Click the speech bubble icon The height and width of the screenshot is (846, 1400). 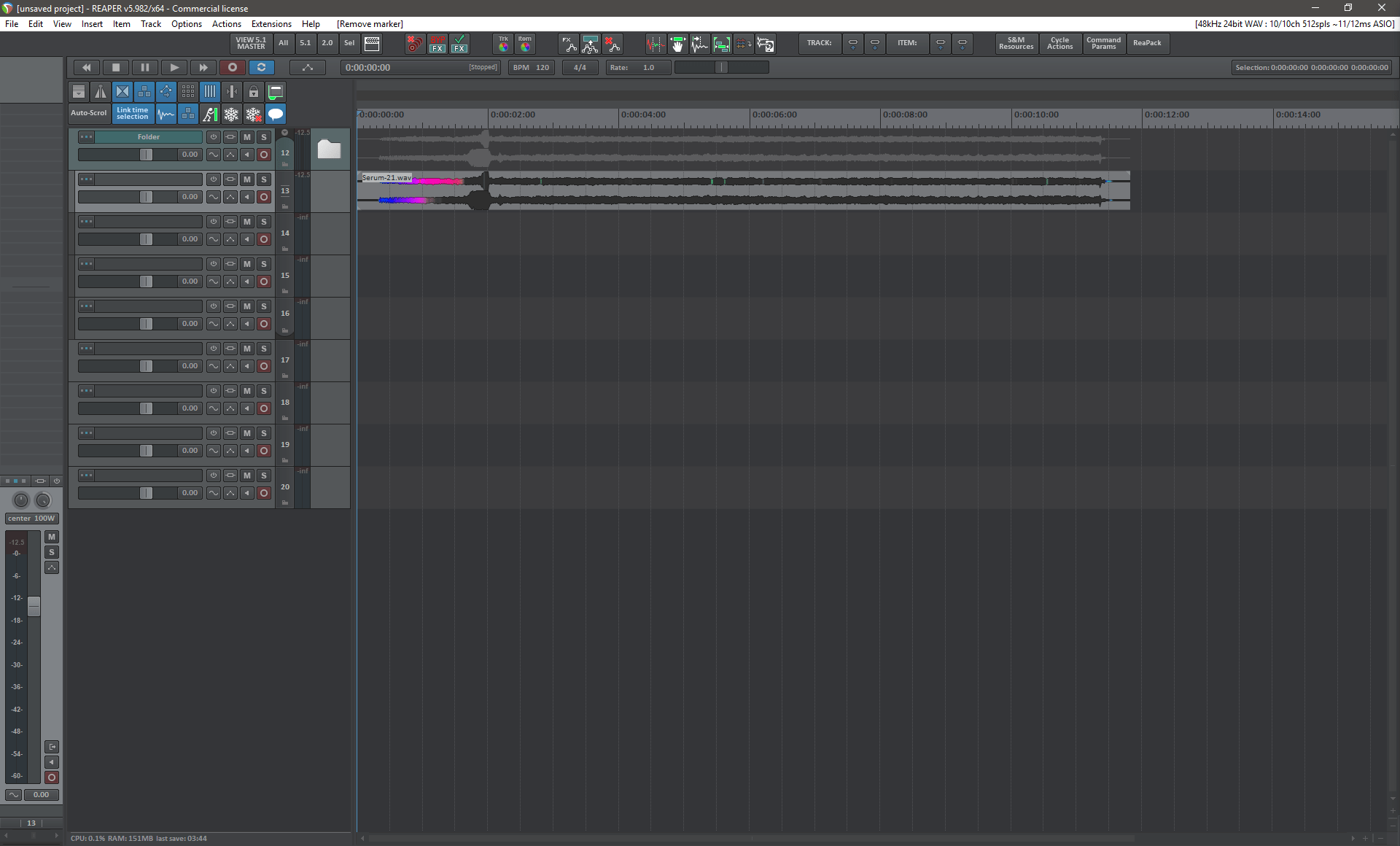(276, 114)
